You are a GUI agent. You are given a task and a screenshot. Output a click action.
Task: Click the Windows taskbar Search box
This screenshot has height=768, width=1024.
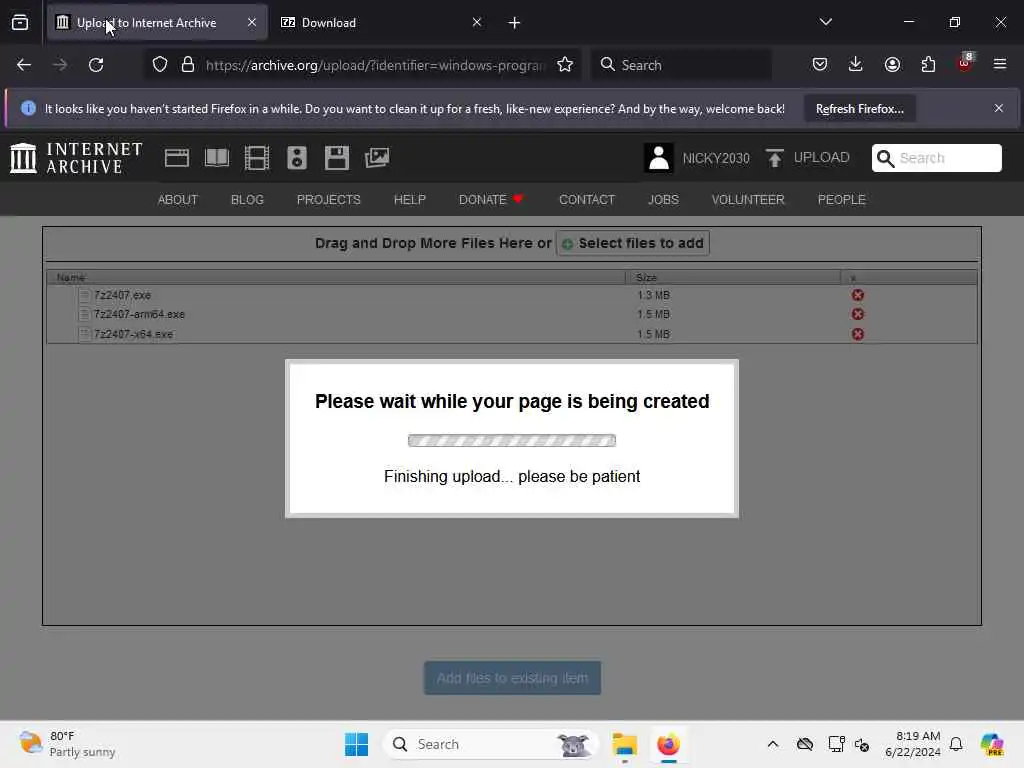(490, 744)
